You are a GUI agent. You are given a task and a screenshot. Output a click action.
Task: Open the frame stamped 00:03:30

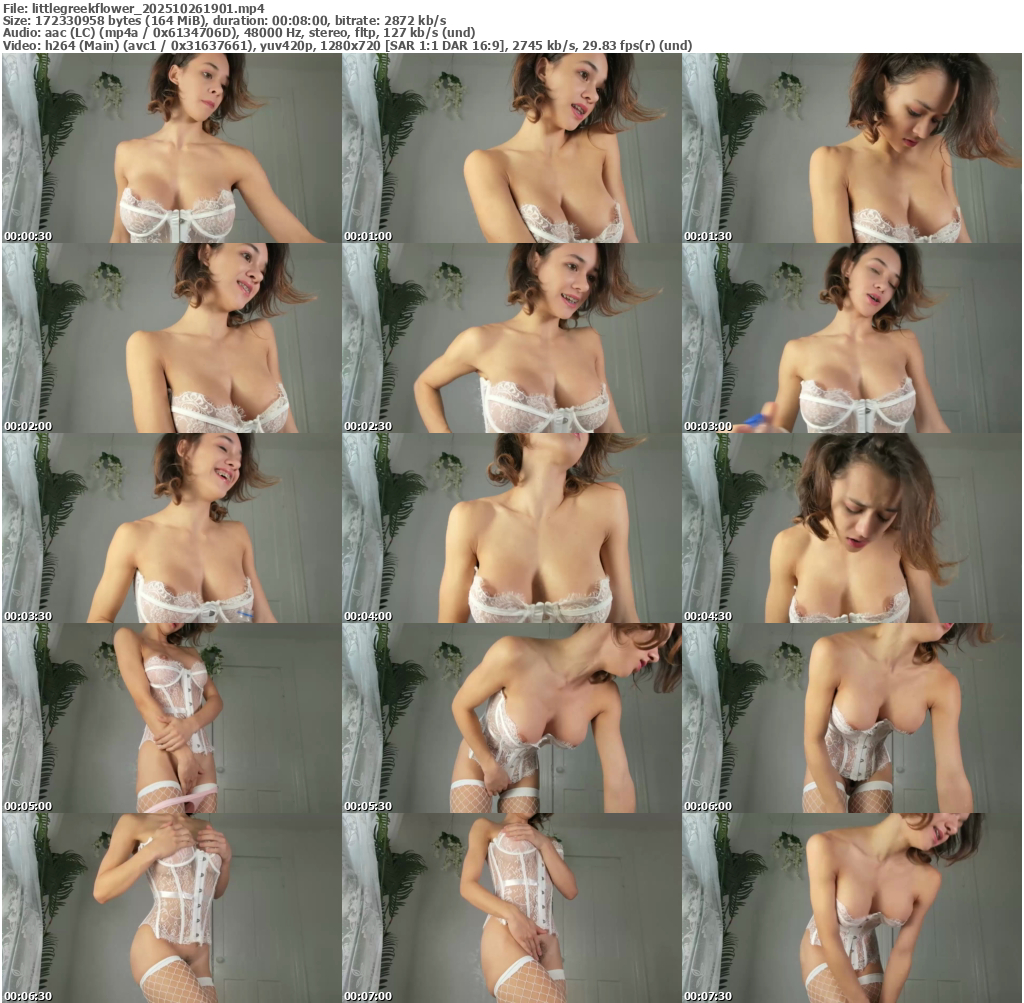[171, 528]
